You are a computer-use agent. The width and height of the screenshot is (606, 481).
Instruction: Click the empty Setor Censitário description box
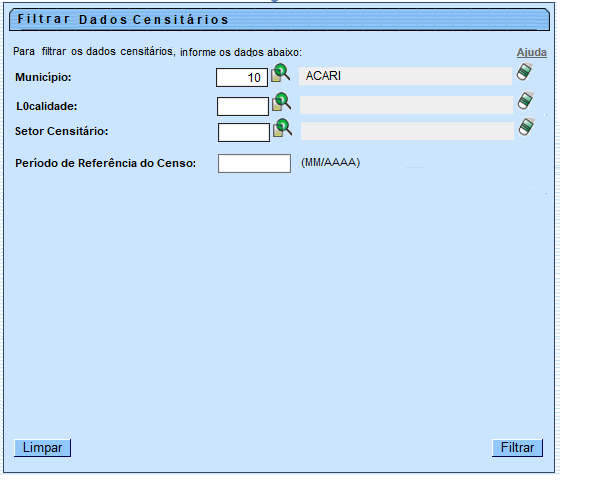click(x=406, y=131)
